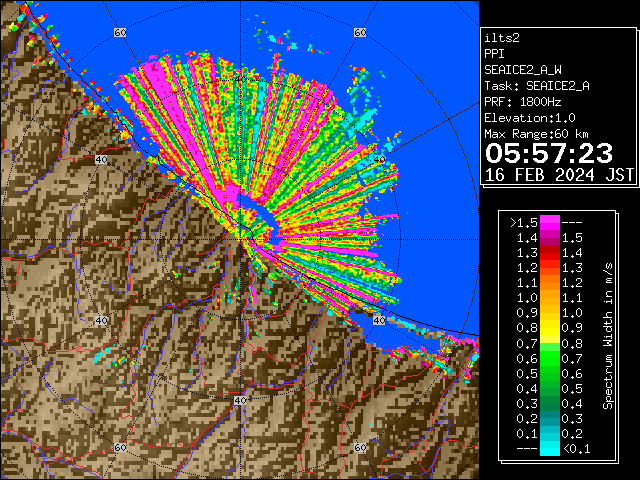Click the 'PPI' scan type label
Screen dimensions: 640x480
(x=494, y=54)
